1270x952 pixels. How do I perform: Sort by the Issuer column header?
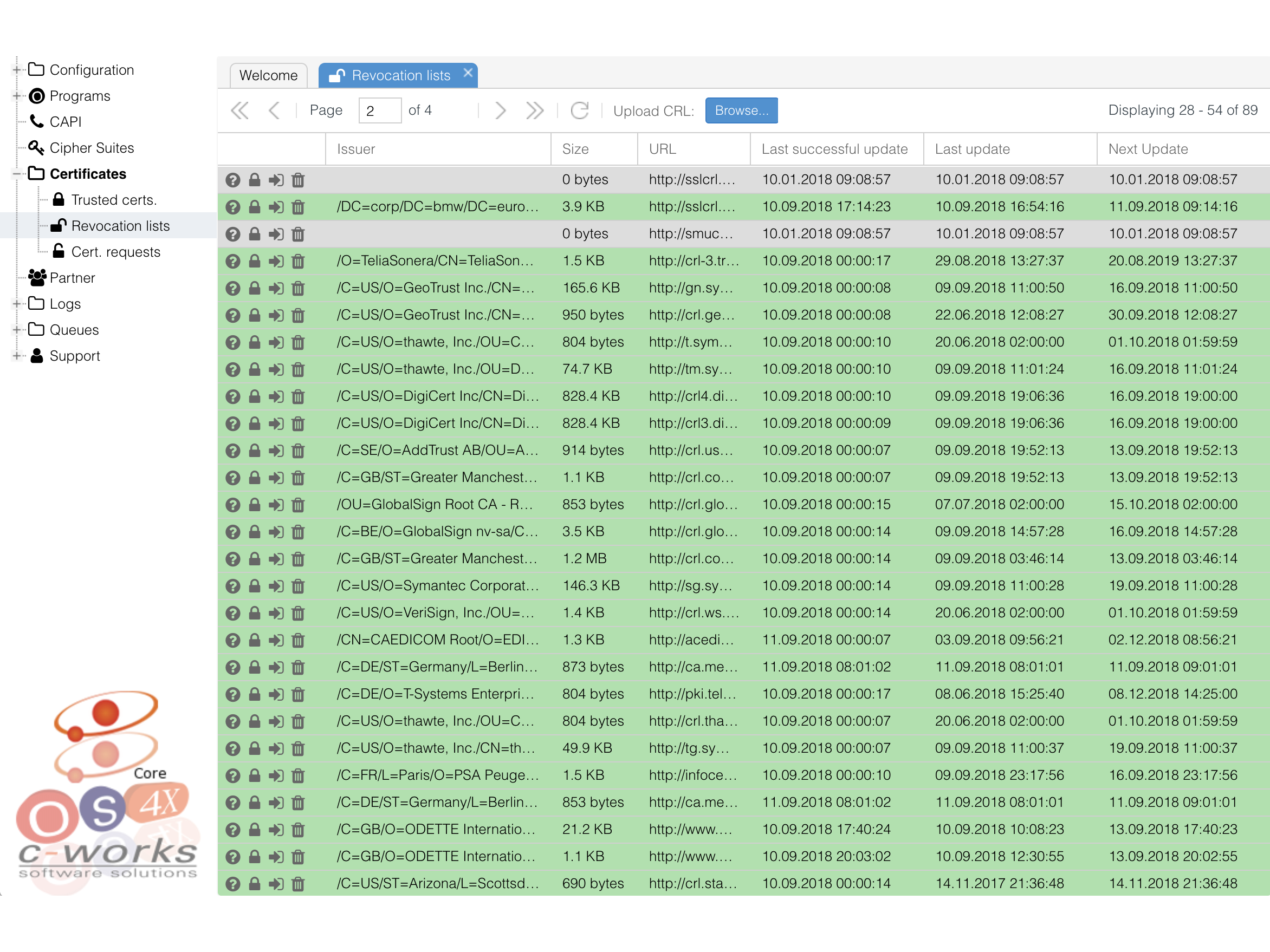[x=438, y=149]
